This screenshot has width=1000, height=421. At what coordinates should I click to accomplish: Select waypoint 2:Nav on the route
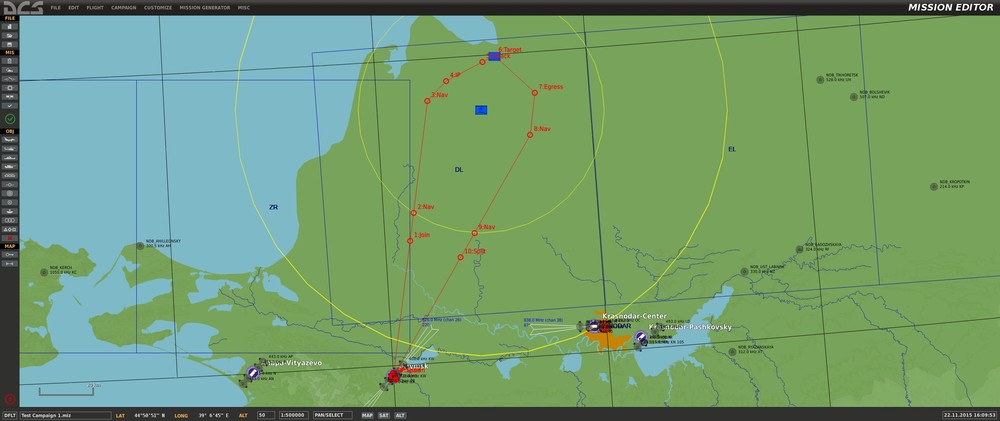pos(413,213)
